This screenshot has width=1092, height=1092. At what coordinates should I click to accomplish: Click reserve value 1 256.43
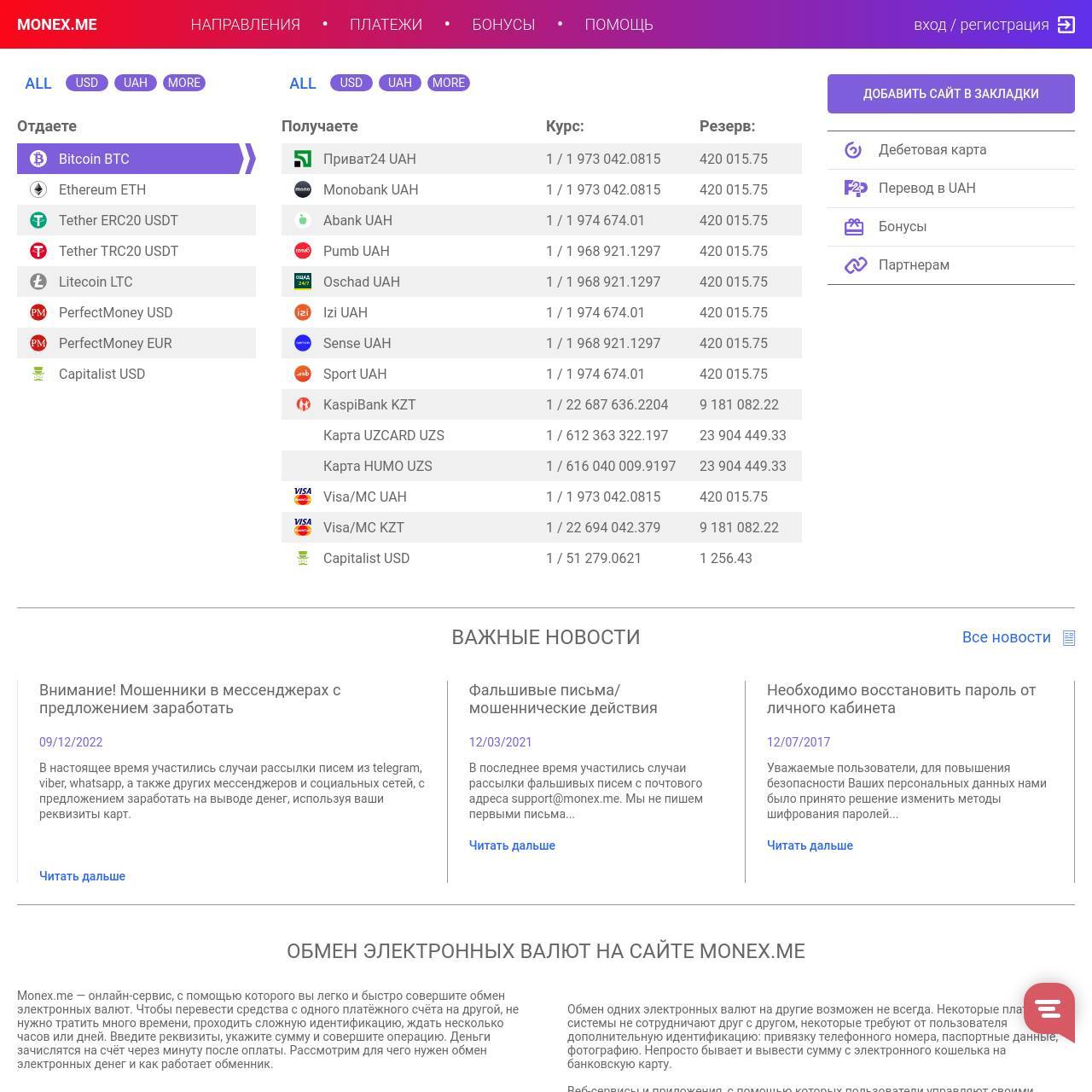(x=726, y=558)
